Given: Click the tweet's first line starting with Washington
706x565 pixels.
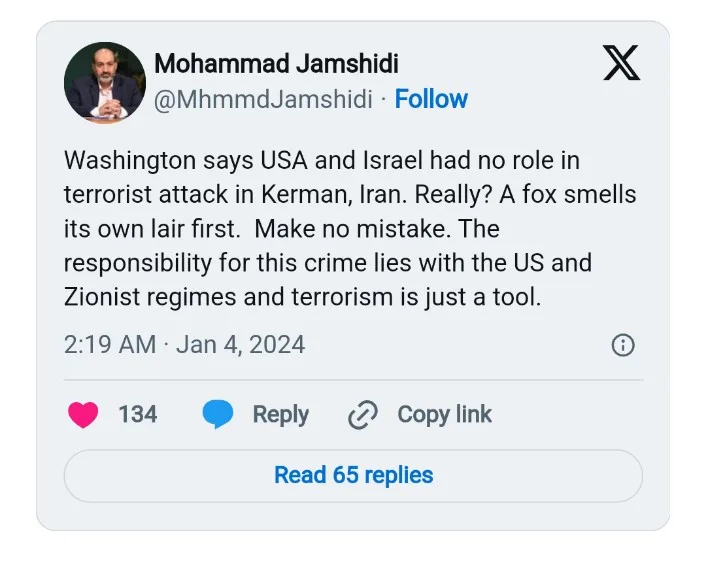Looking at the screenshot, I should pos(321,160).
